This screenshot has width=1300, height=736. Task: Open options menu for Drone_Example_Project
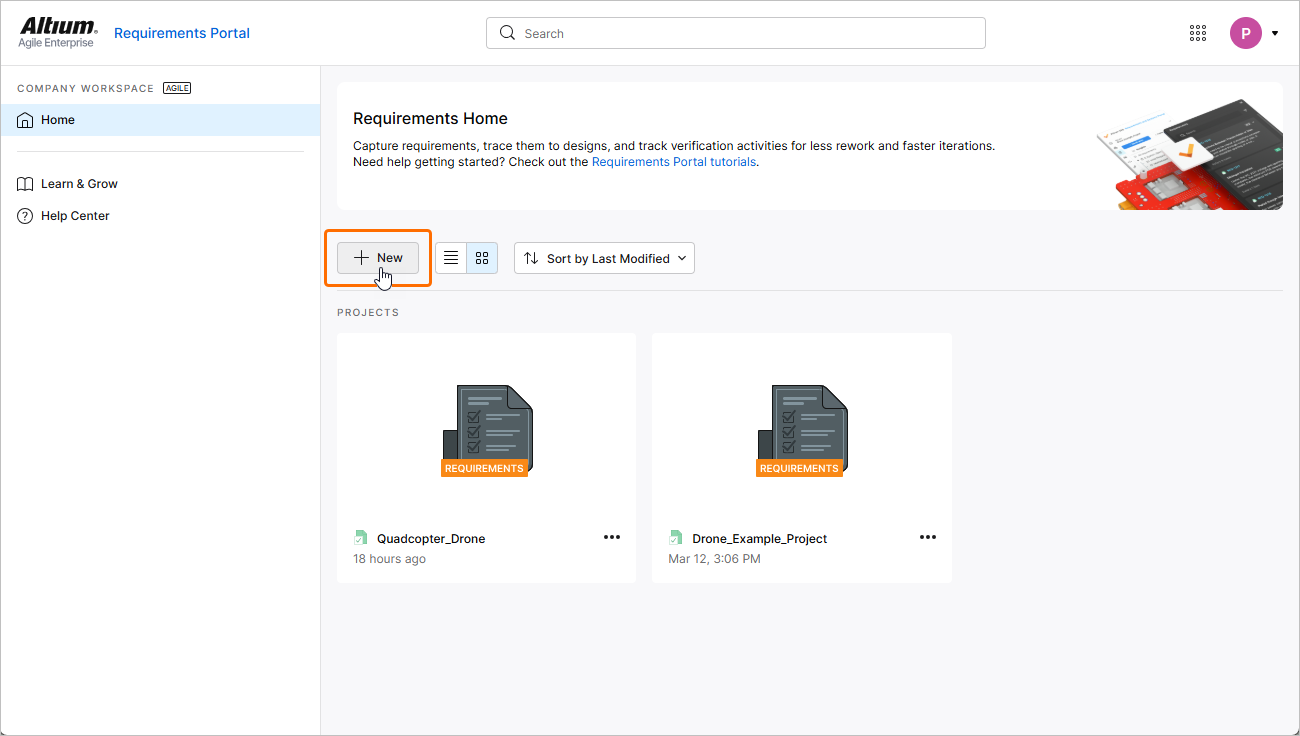(x=928, y=537)
